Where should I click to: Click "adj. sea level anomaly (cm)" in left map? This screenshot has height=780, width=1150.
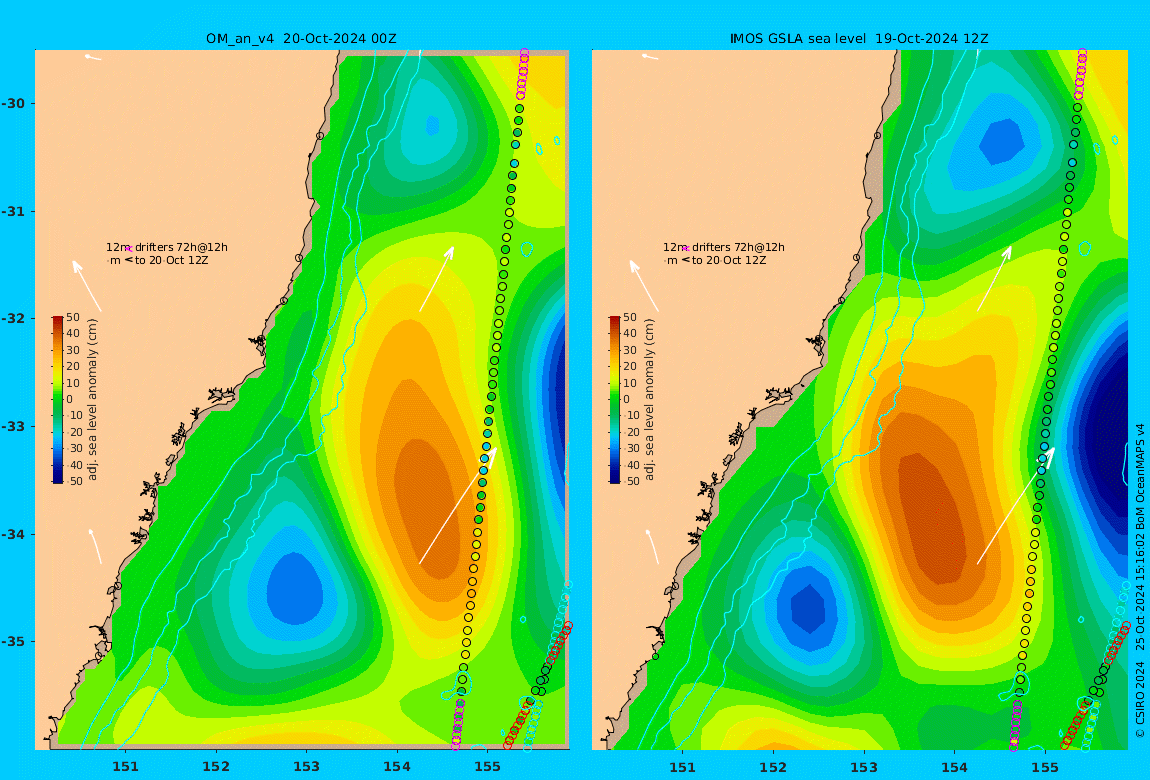click(x=92, y=400)
